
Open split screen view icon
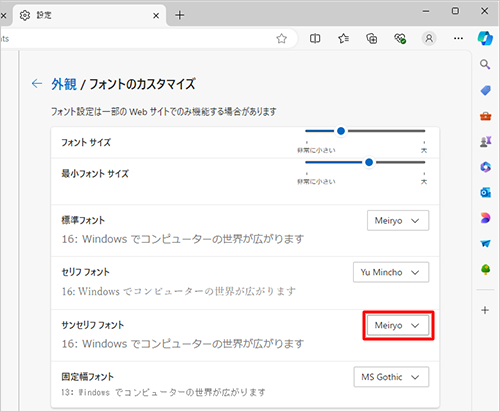point(315,39)
